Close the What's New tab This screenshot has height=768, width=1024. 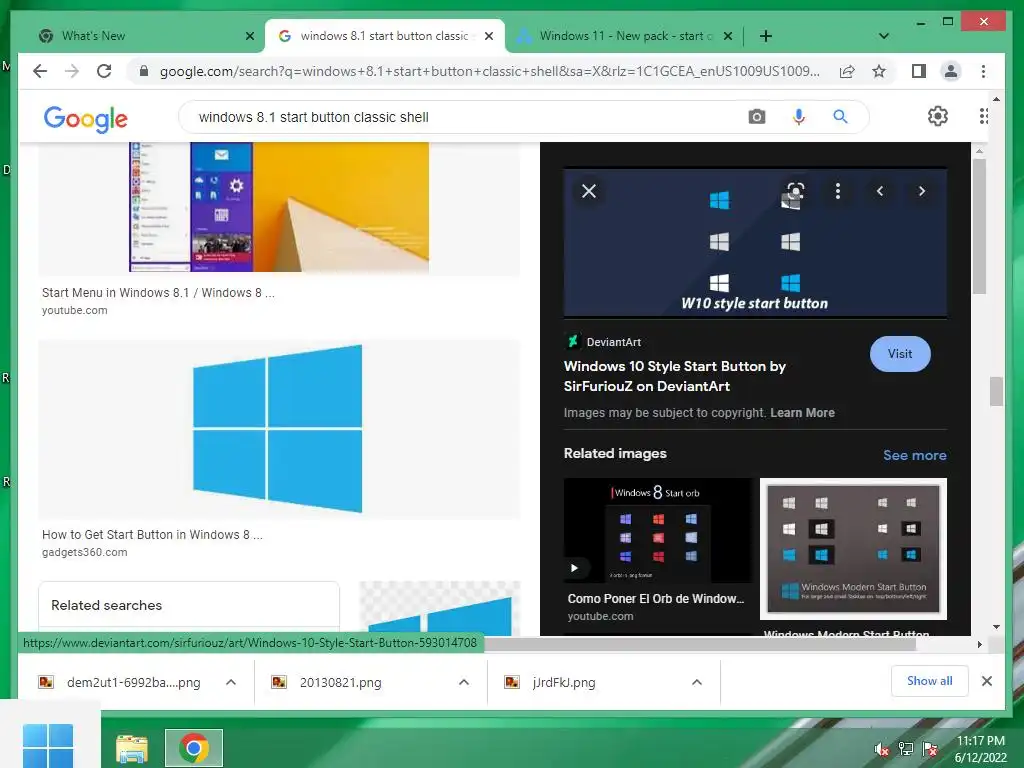click(x=249, y=36)
